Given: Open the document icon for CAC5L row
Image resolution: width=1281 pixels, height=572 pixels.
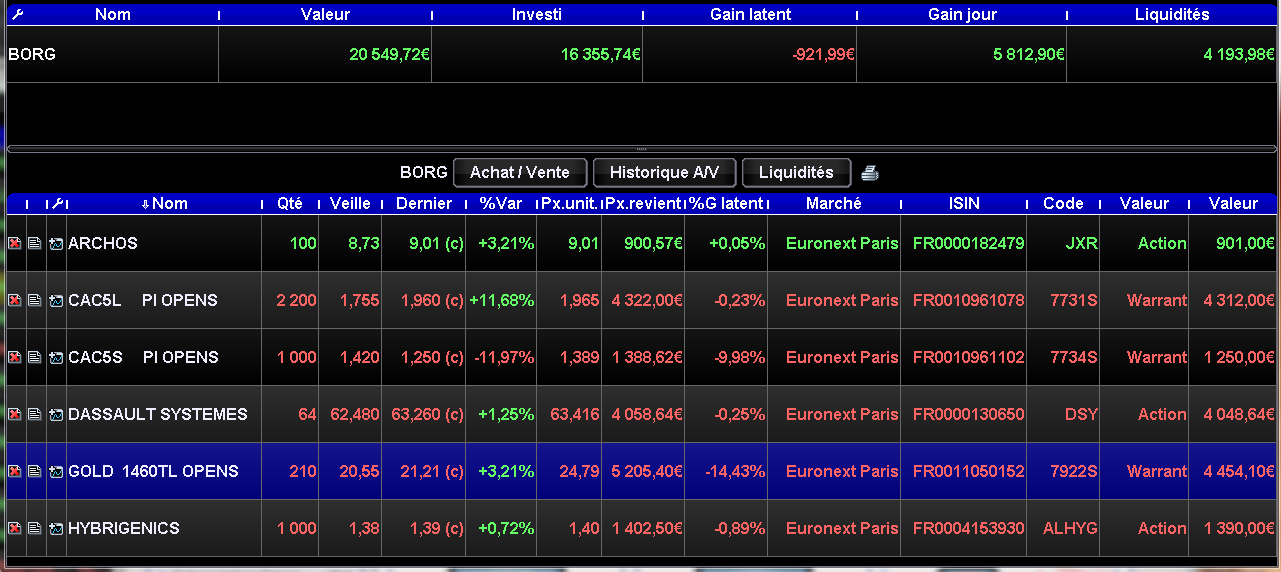Looking at the screenshot, I should (35, 300).
